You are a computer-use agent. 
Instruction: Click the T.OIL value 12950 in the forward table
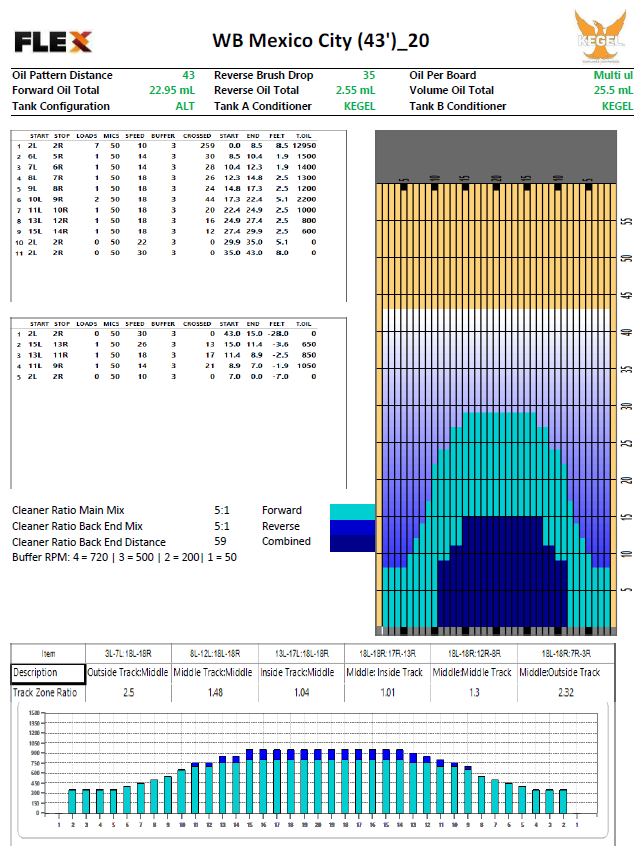[x=304, y=146]
